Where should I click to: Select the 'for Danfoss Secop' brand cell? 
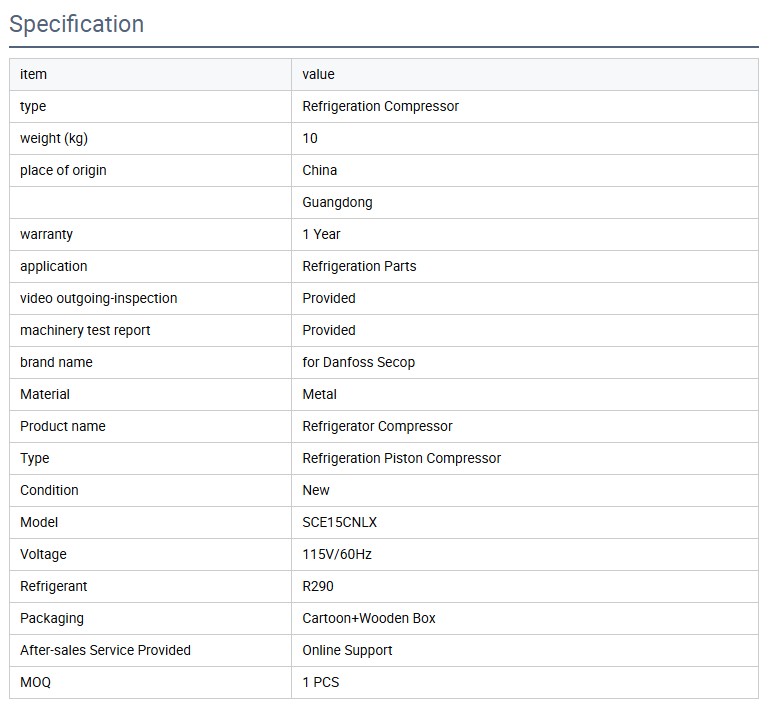click(358, 362)
